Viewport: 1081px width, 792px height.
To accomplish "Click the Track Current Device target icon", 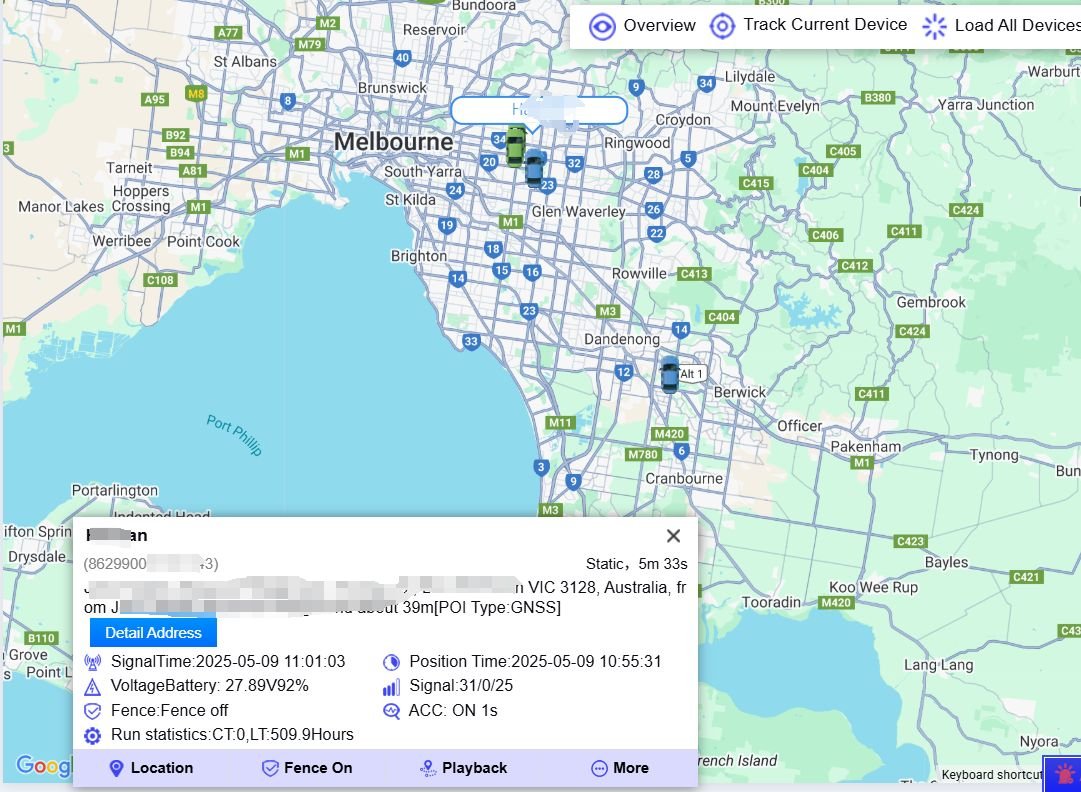I will tap(722, 26).
